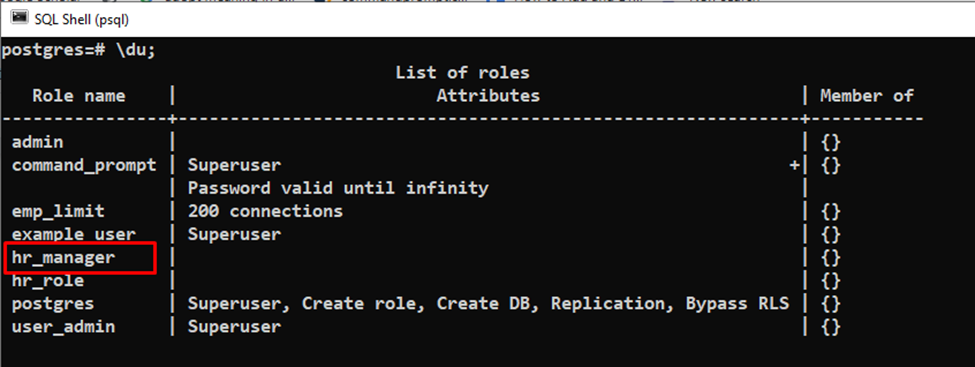Click the \du; command at the prompt
The height and width of the screenshot is (367, 975).
136,50
